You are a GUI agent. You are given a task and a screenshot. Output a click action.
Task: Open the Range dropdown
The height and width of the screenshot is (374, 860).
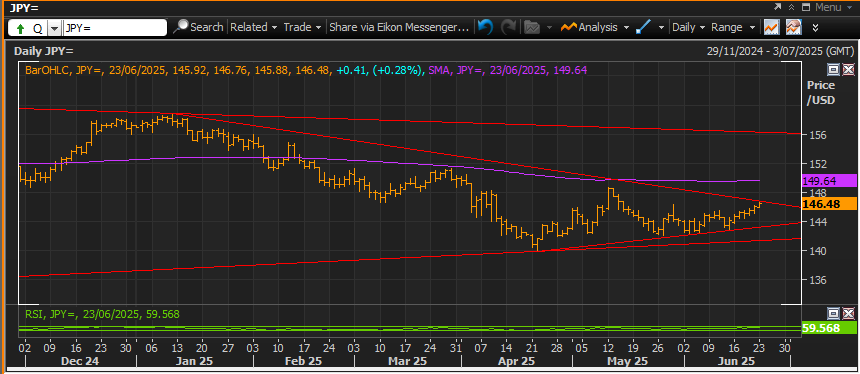tap(733, 27)
